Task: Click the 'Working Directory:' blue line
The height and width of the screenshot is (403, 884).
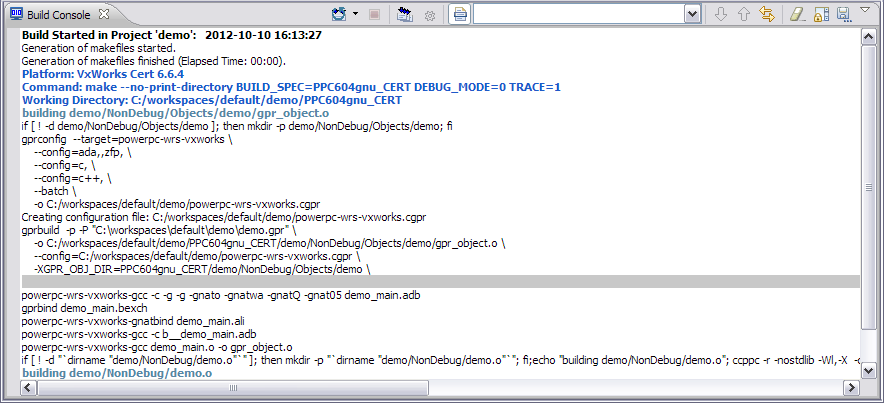Action: 211,100
